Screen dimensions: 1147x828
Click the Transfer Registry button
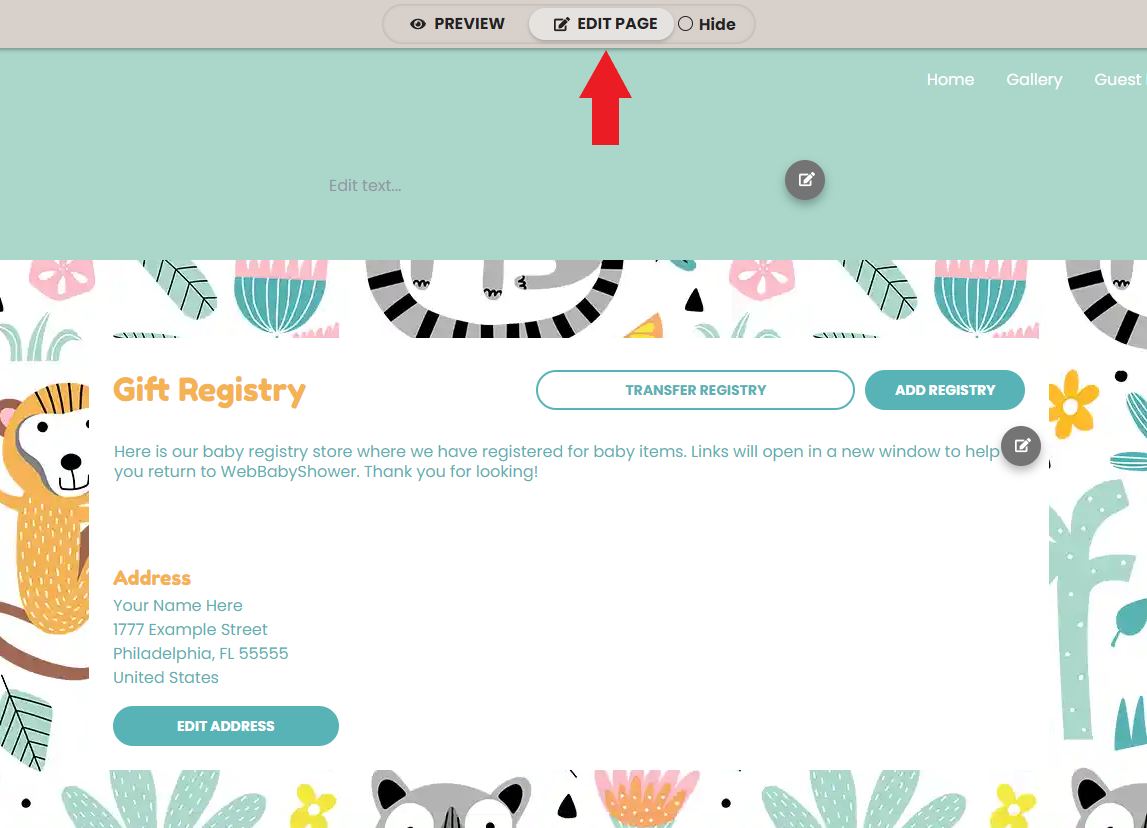point(695,390)
